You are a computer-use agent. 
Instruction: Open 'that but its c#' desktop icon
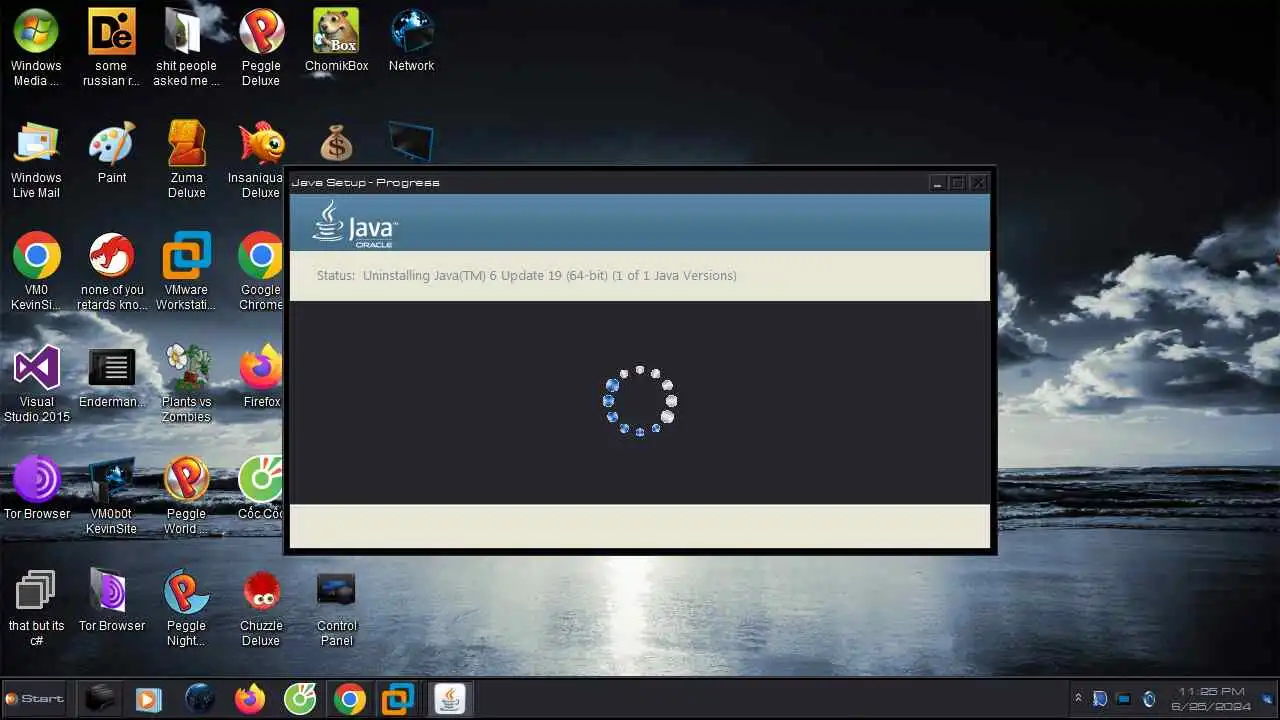click(x=36, y=608)
